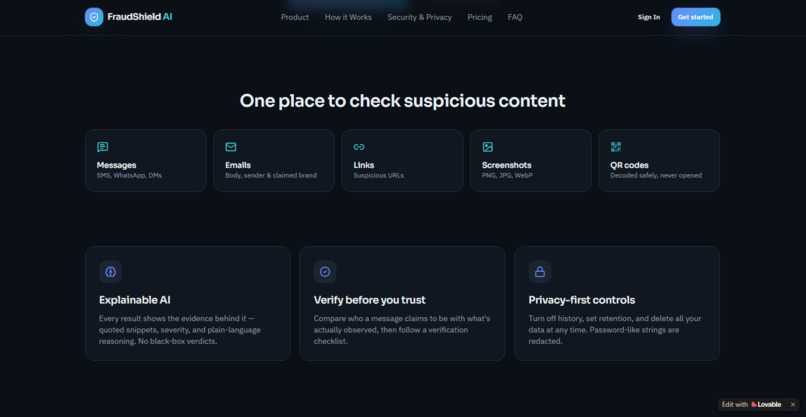
Task: Go to How it Works section
Action: (x=348, y=17)
